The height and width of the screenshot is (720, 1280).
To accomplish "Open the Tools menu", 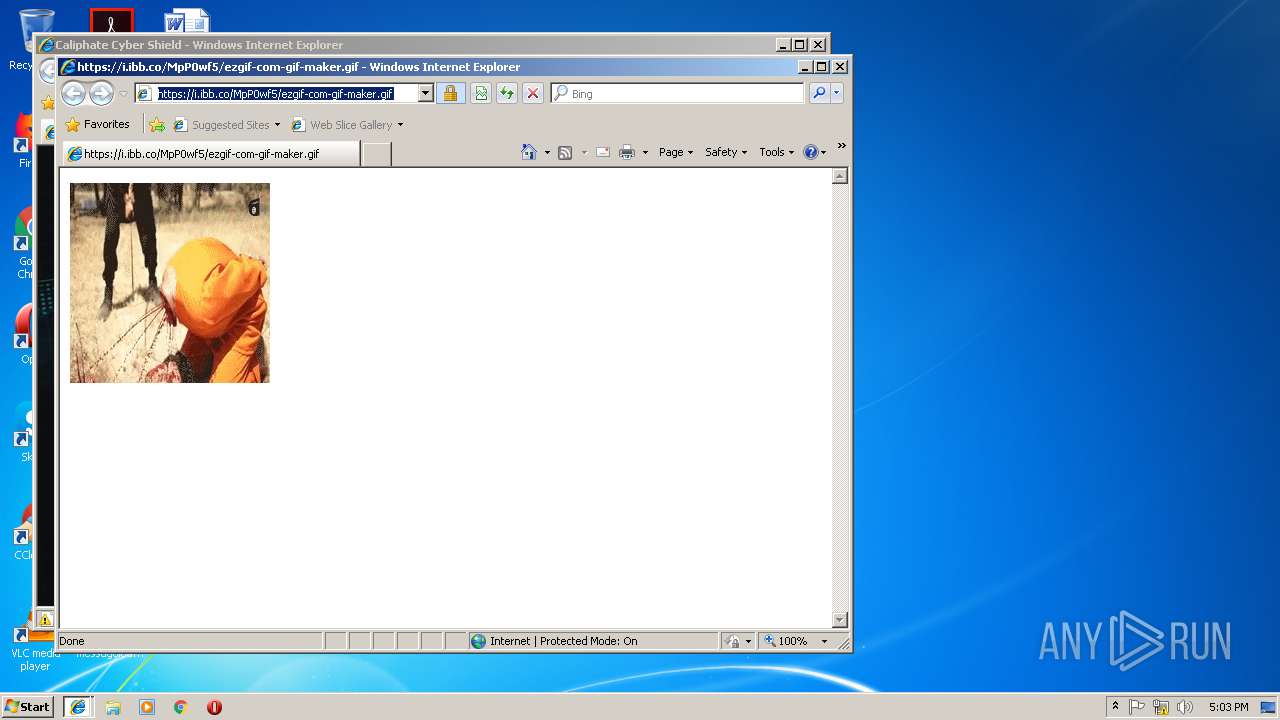I will point(776,152).
